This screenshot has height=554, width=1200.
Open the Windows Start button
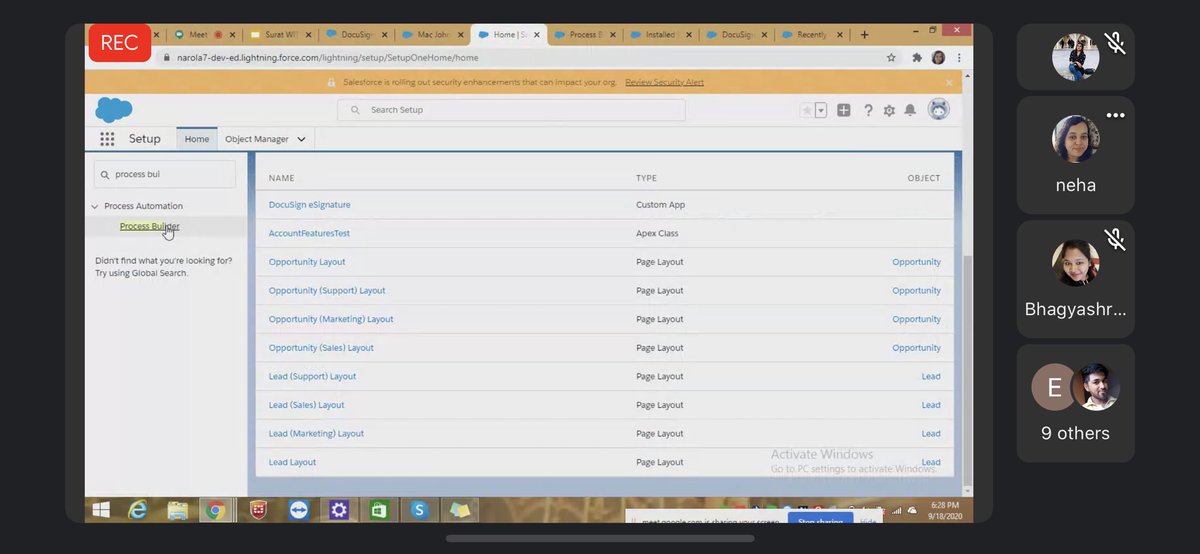[x=101, y=510]
